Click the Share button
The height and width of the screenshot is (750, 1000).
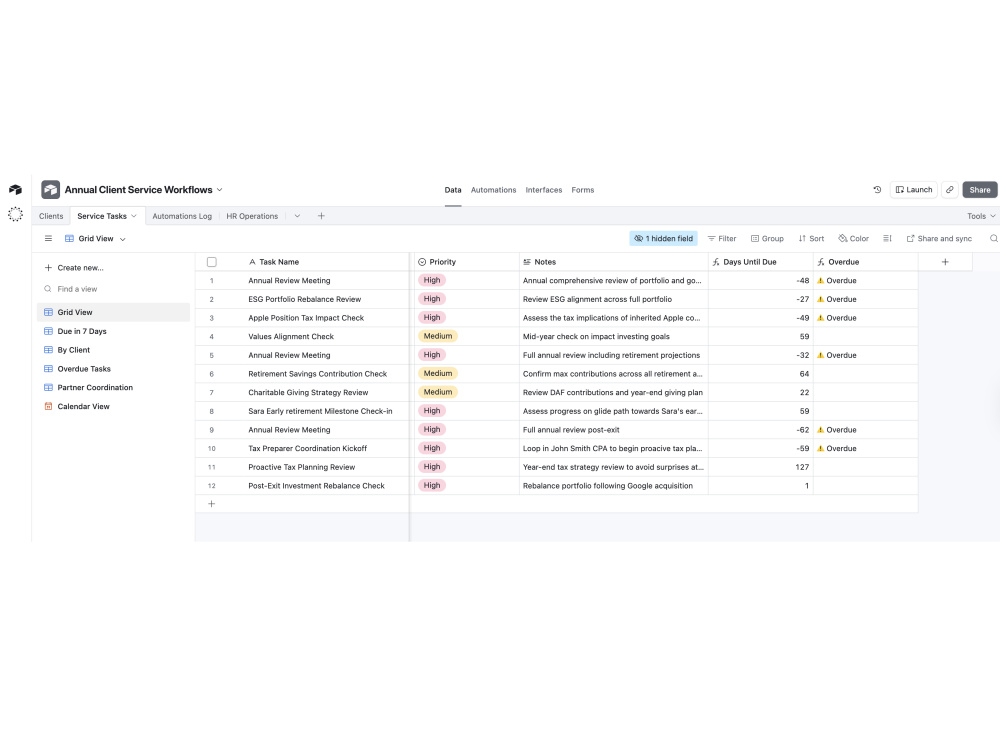[980, 189]
